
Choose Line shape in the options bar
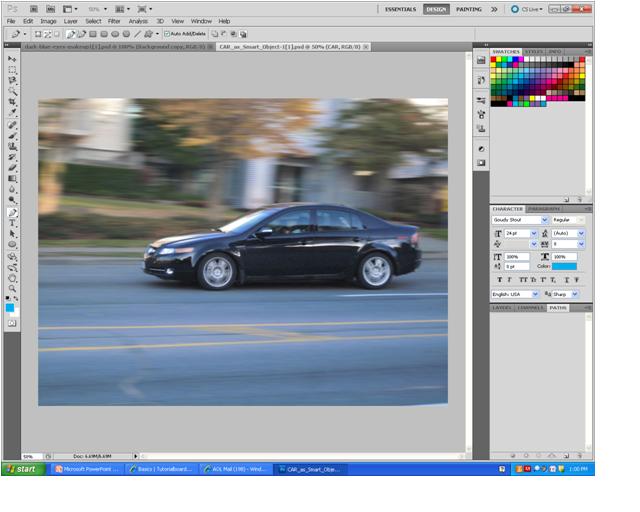pos(138,34)
